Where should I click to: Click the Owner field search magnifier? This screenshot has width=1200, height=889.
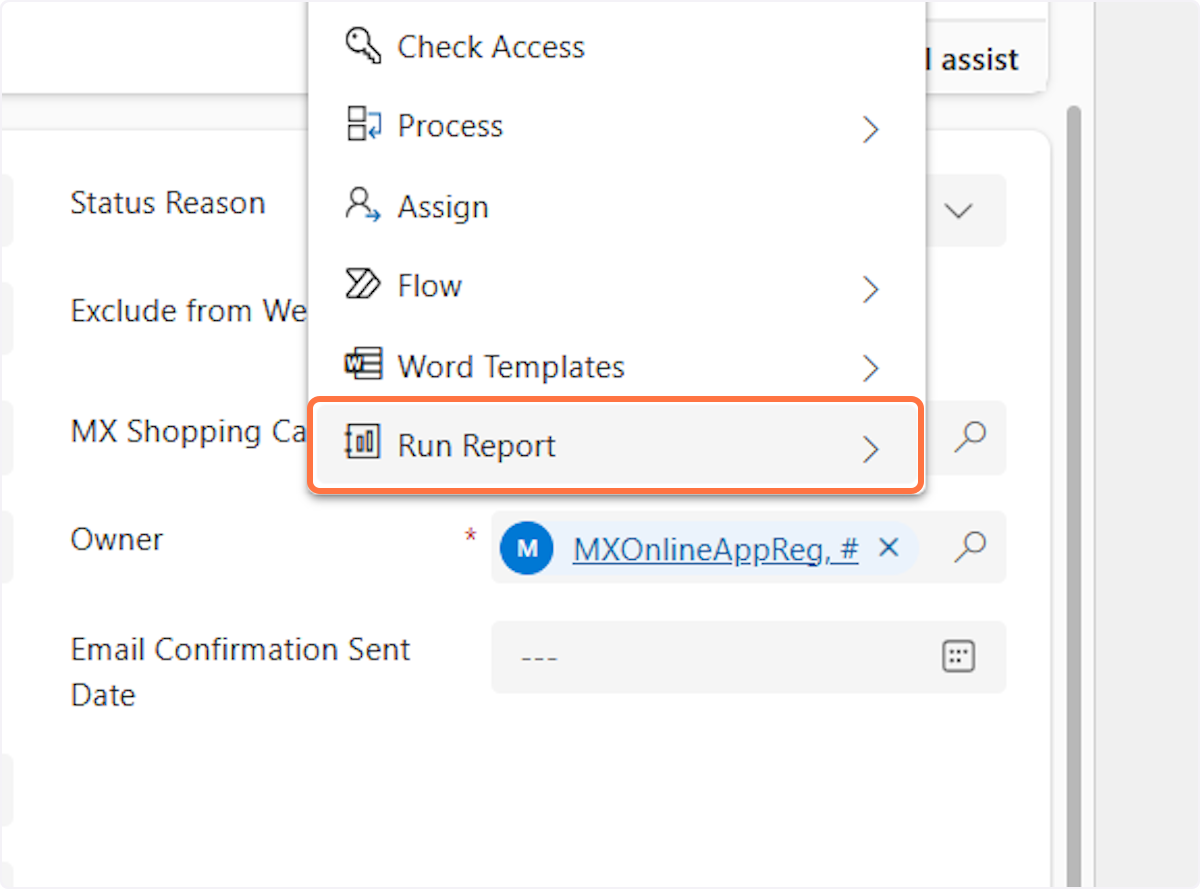click(970, 547)
